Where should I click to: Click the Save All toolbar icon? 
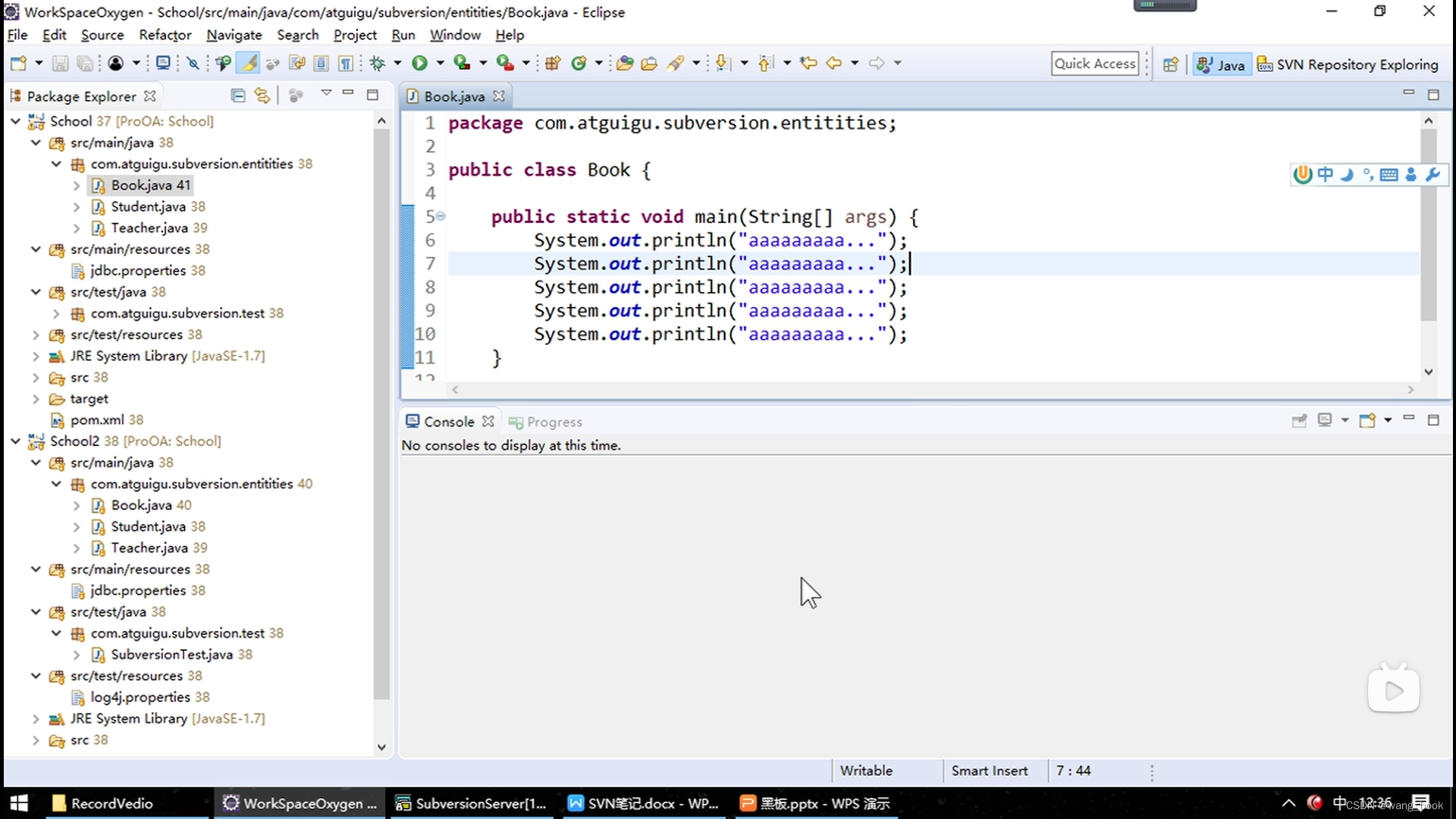coord(85,63)
